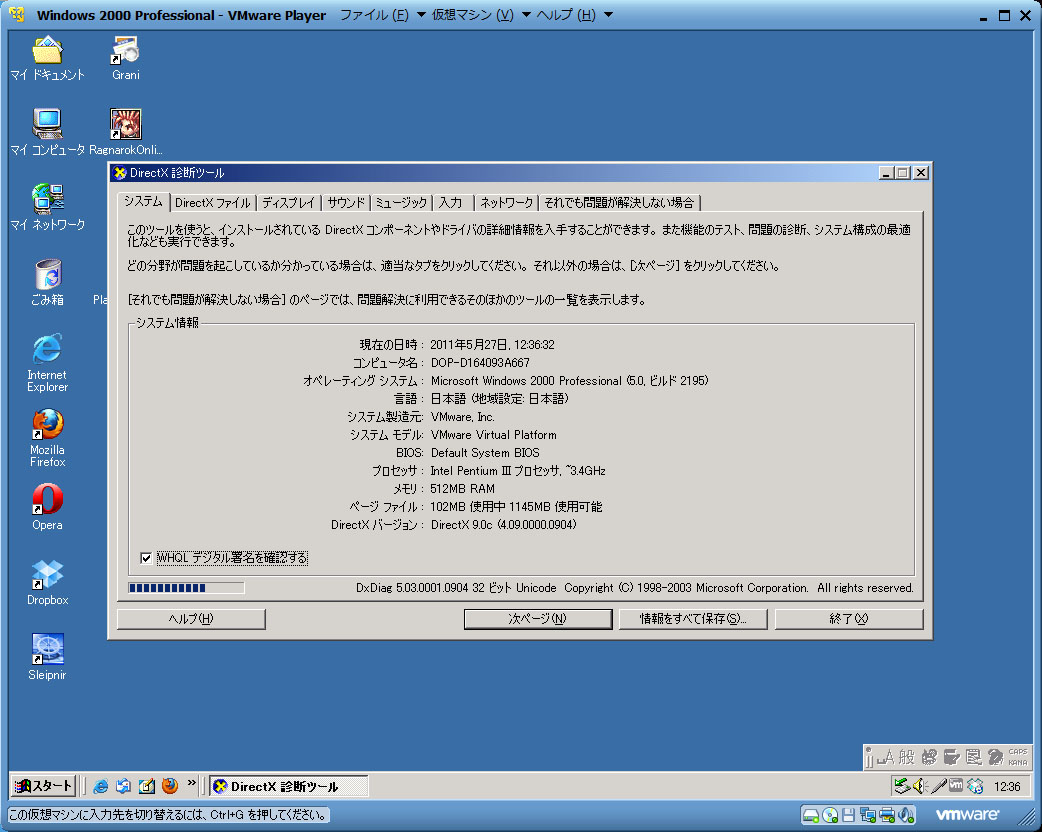Select the Sleipnir desktop shortcut
Viewport: 1042px width, 832px height.
47,657
